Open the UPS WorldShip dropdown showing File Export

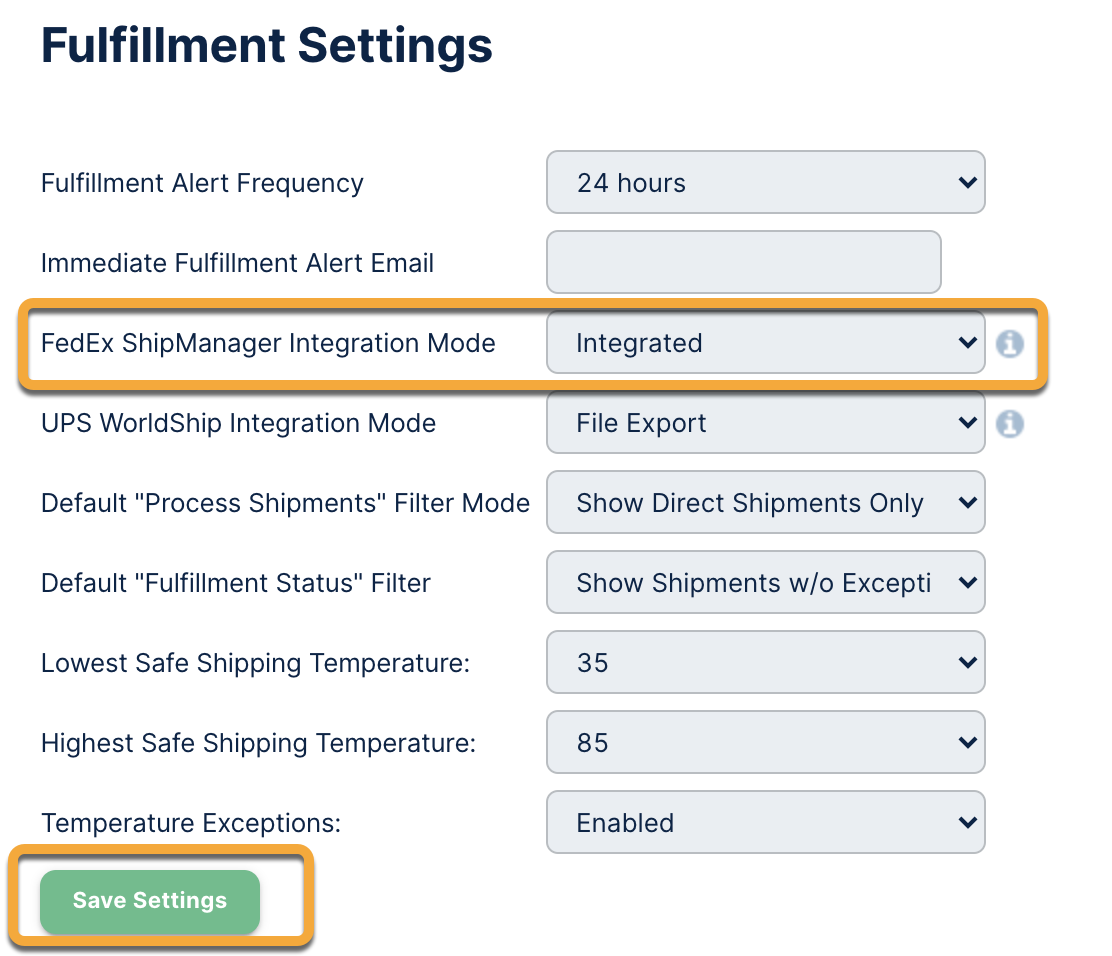(x=765, y=423)
